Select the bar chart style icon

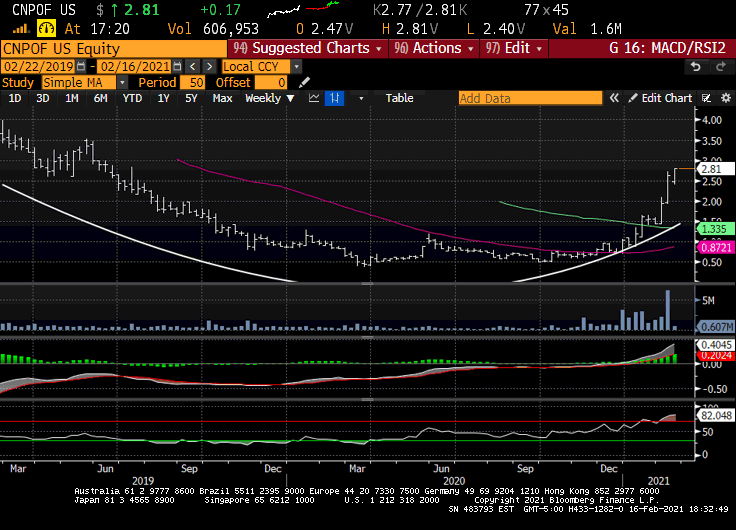(x=334, y=98)
